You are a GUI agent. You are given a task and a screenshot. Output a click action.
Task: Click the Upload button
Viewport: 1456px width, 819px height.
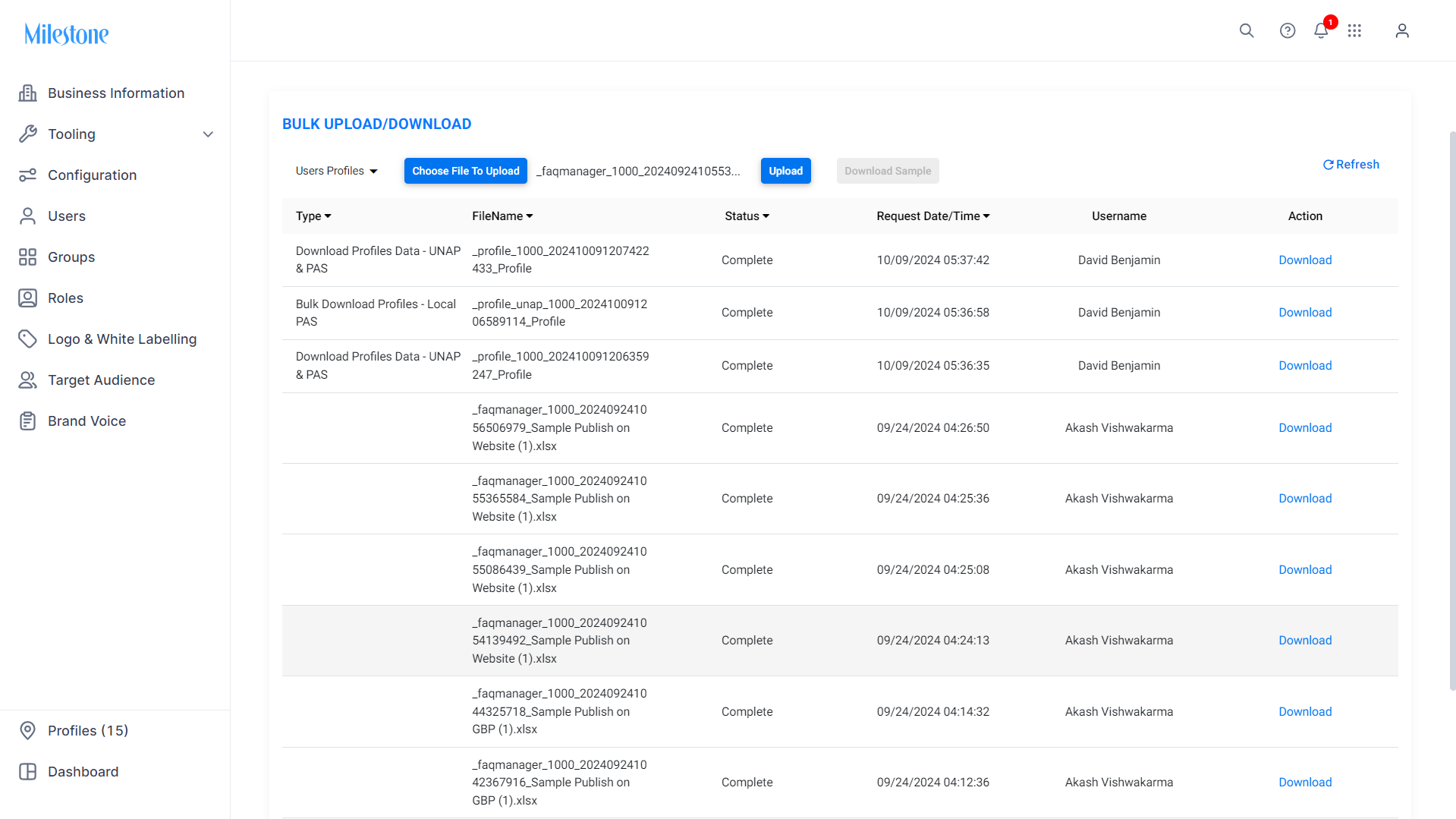click(786, 171)
